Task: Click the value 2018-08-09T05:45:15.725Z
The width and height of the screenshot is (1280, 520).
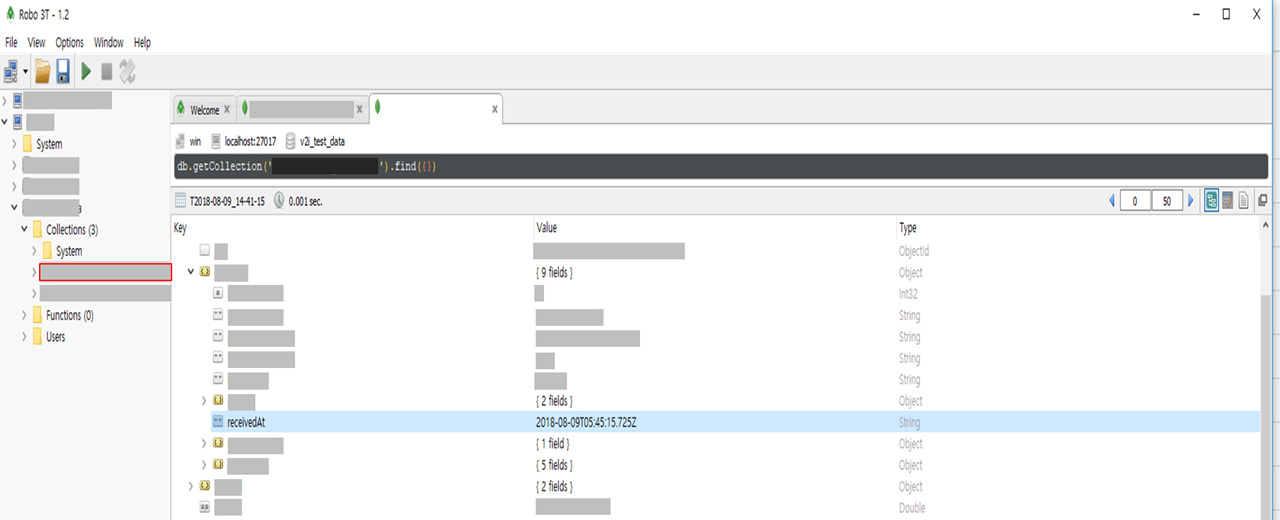Action: 586,423
